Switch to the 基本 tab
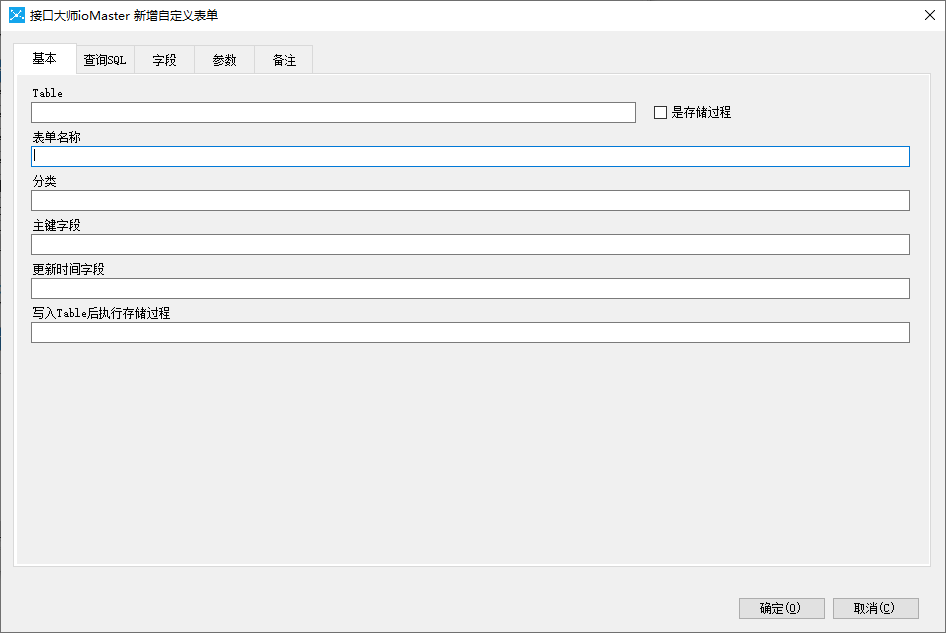This screenshot has width=946, height=633. tap(45, 59)
